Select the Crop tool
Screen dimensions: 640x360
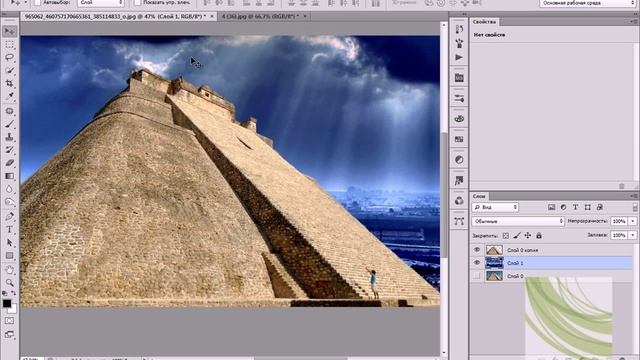[x=9, y=84]
